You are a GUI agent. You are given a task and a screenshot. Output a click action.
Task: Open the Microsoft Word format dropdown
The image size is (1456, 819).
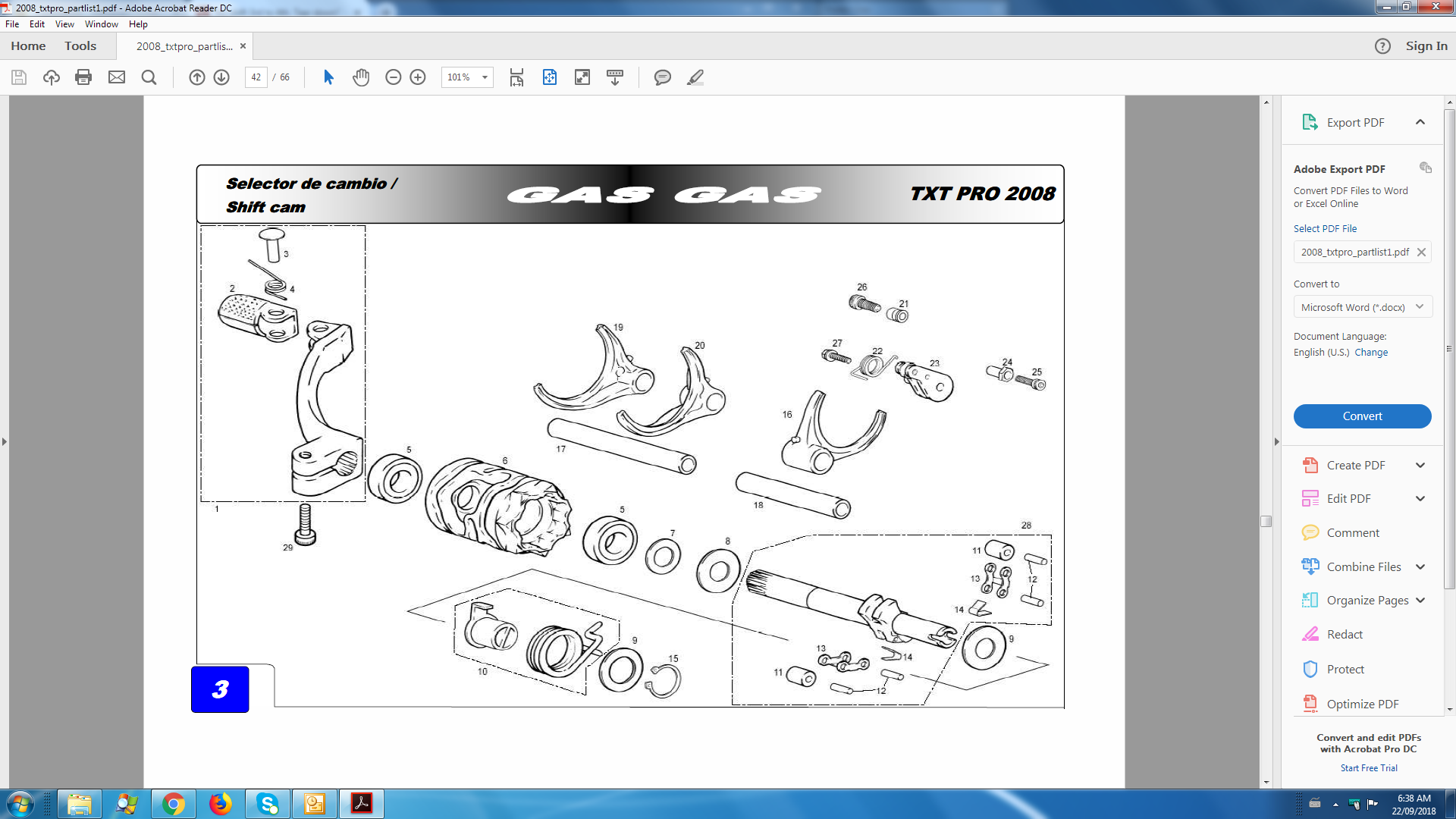[1362, 307]
